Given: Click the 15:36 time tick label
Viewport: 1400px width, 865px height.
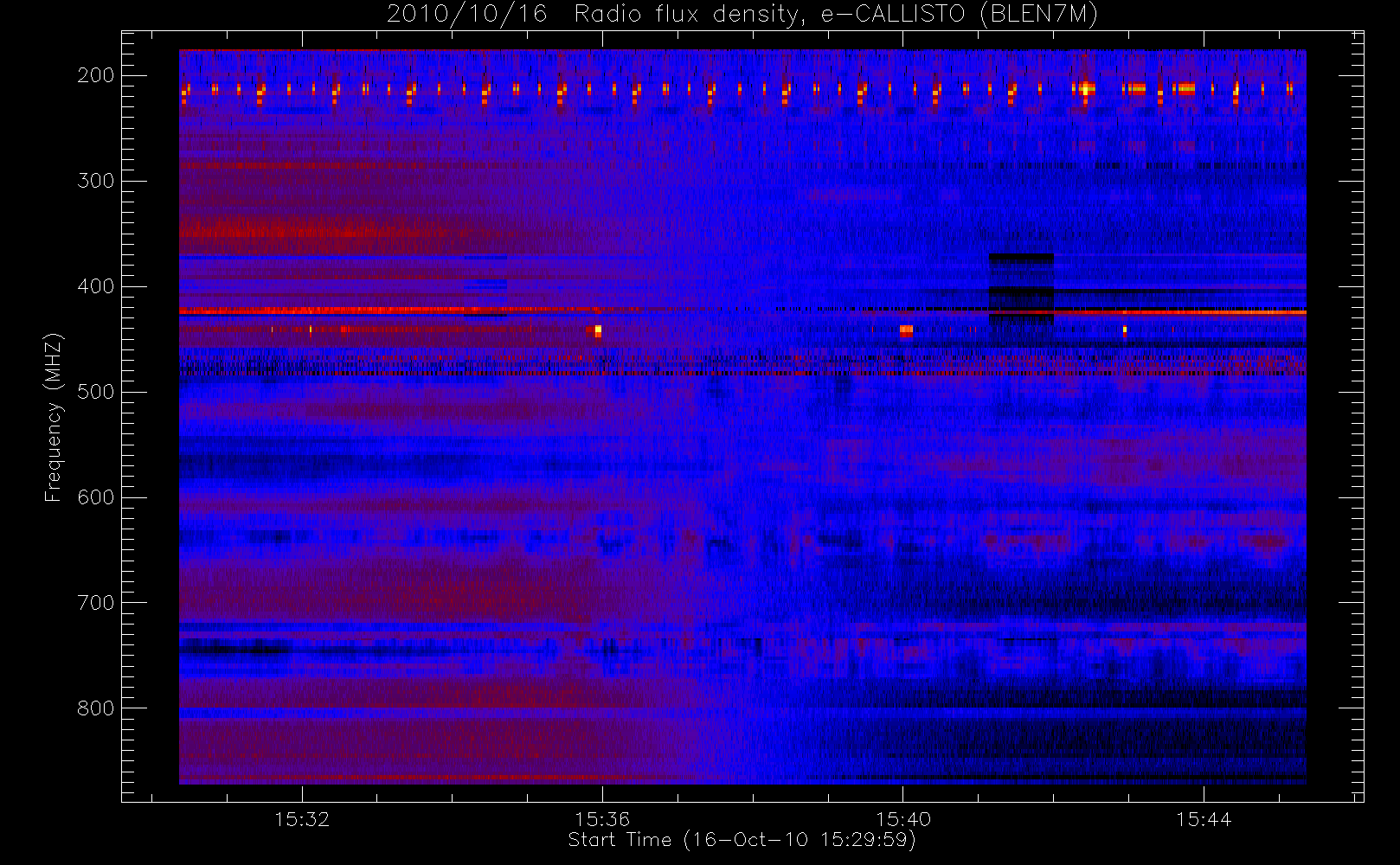Looking at the screenshot, I should point(602,819).
